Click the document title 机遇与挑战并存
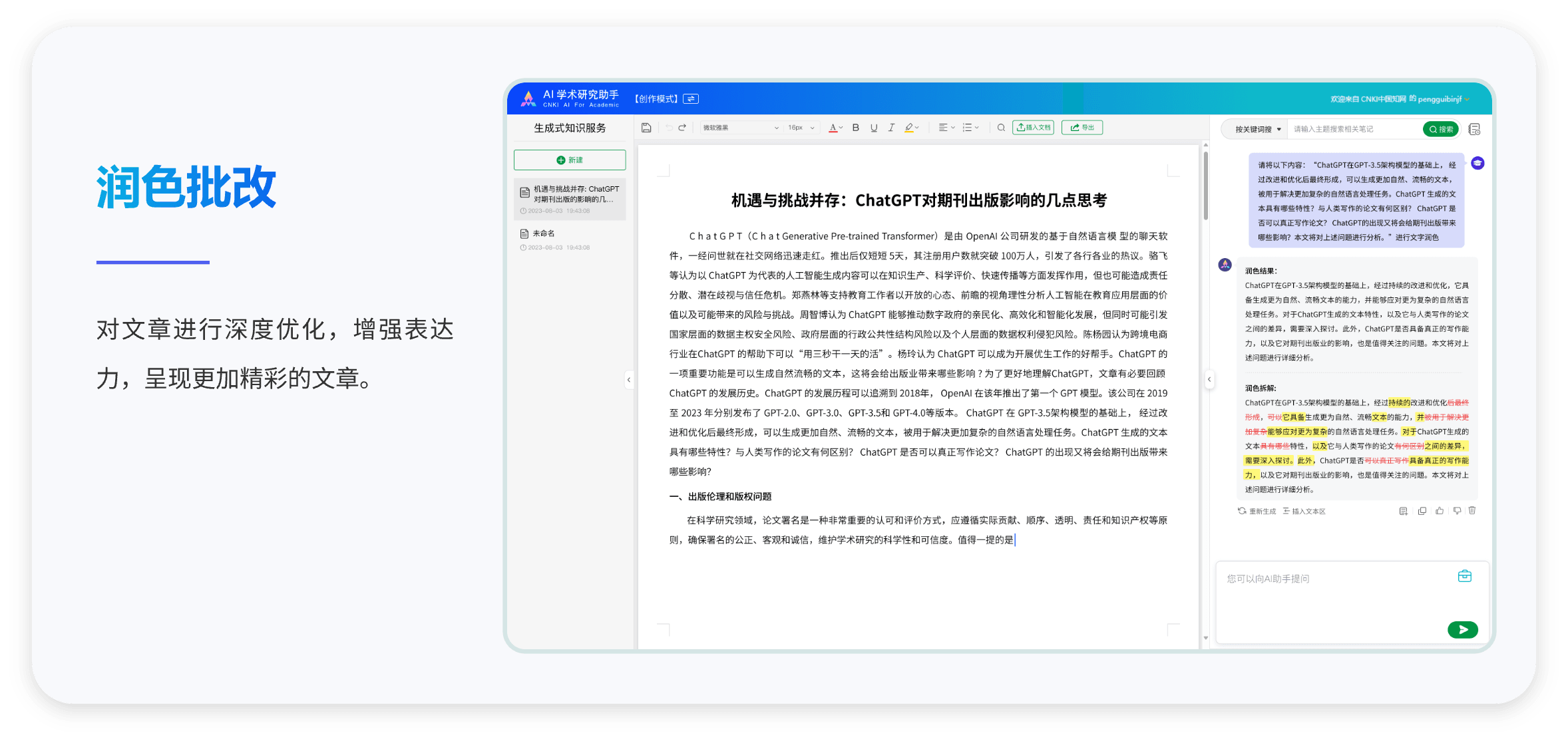Viewport: 1568px width, 741px height. [918, 200]
